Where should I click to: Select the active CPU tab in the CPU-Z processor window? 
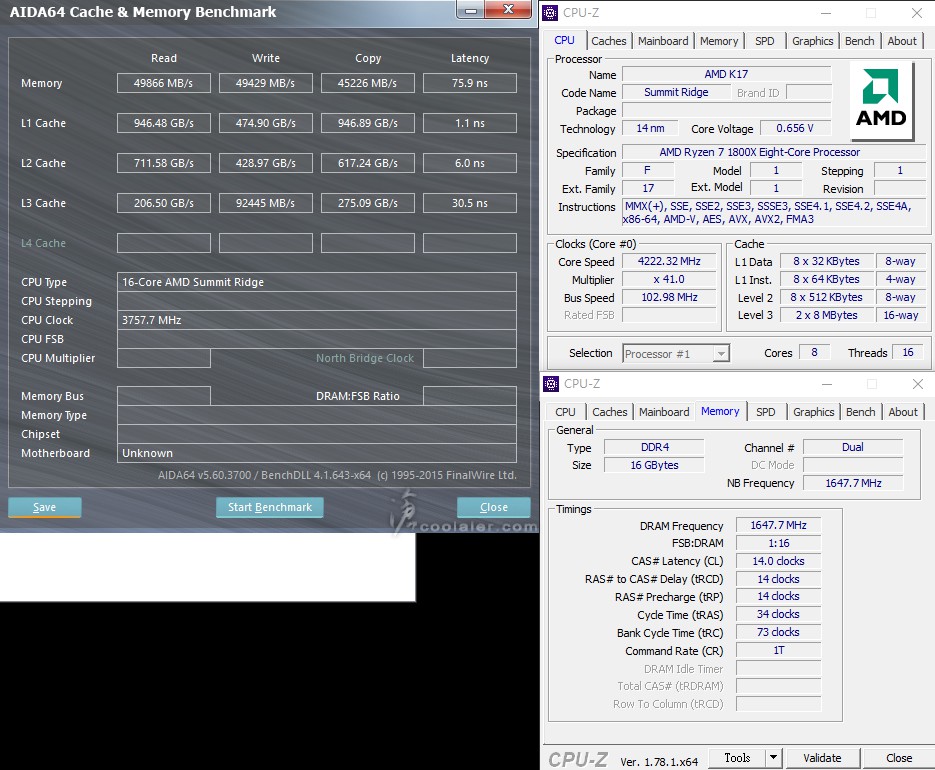pos(565,40)
